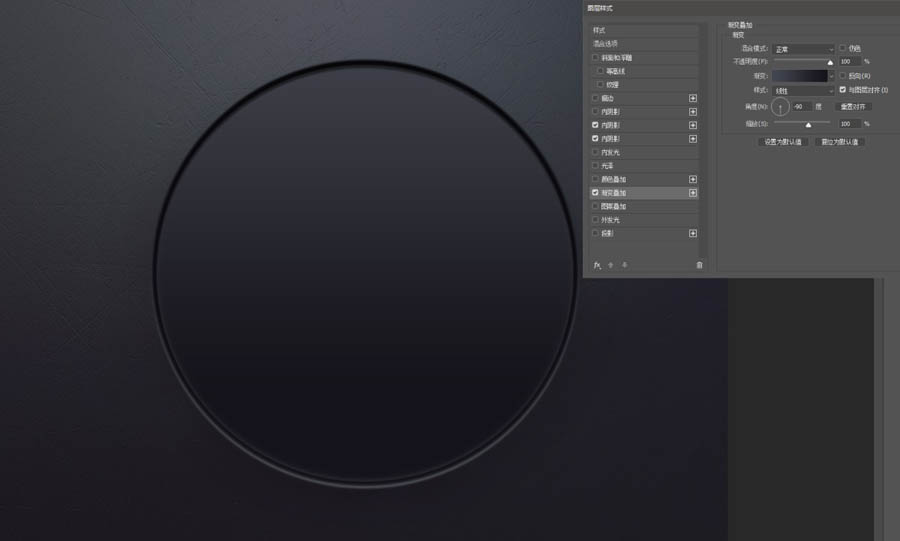Uncheck the 渐变叠加 (Gradient Overlay) checkbox
The width and height of the screenshot is (900, 541).
[595, 193]
